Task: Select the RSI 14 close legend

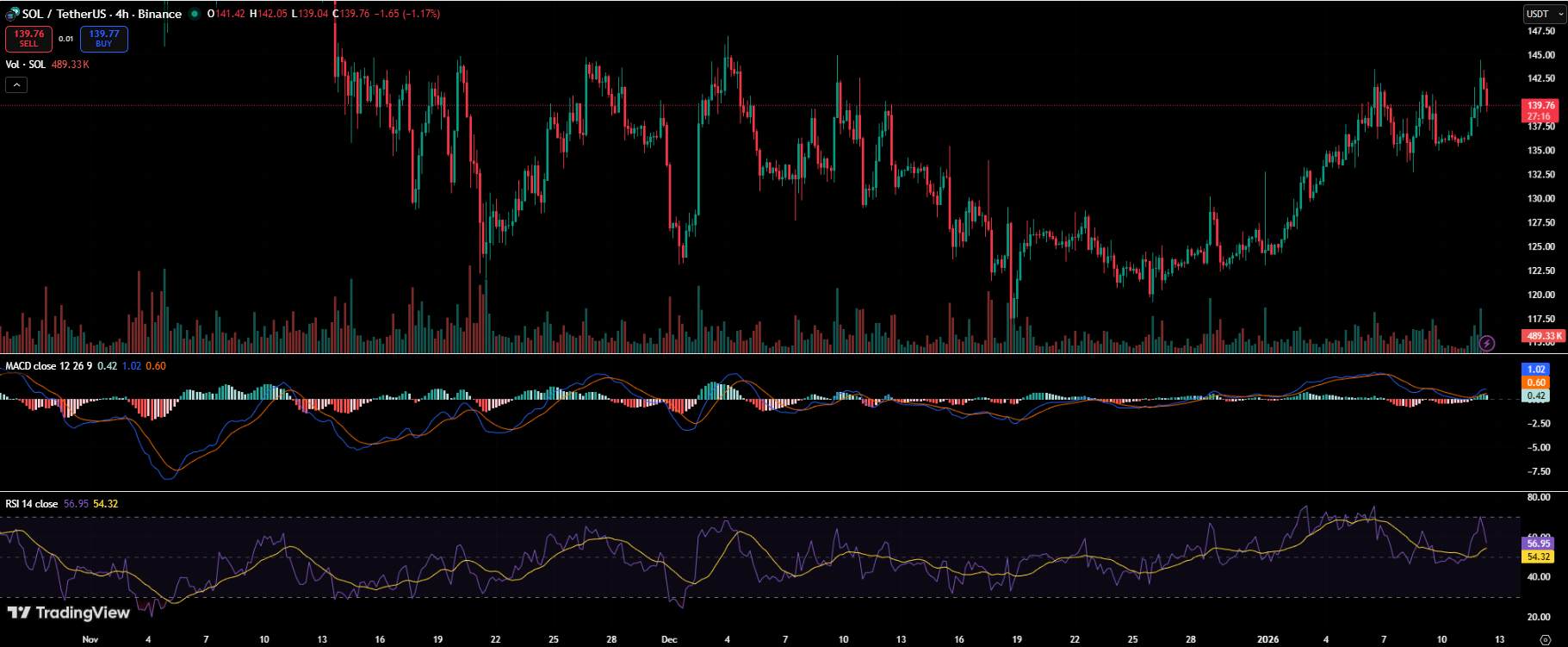Action: pos(32,504)
